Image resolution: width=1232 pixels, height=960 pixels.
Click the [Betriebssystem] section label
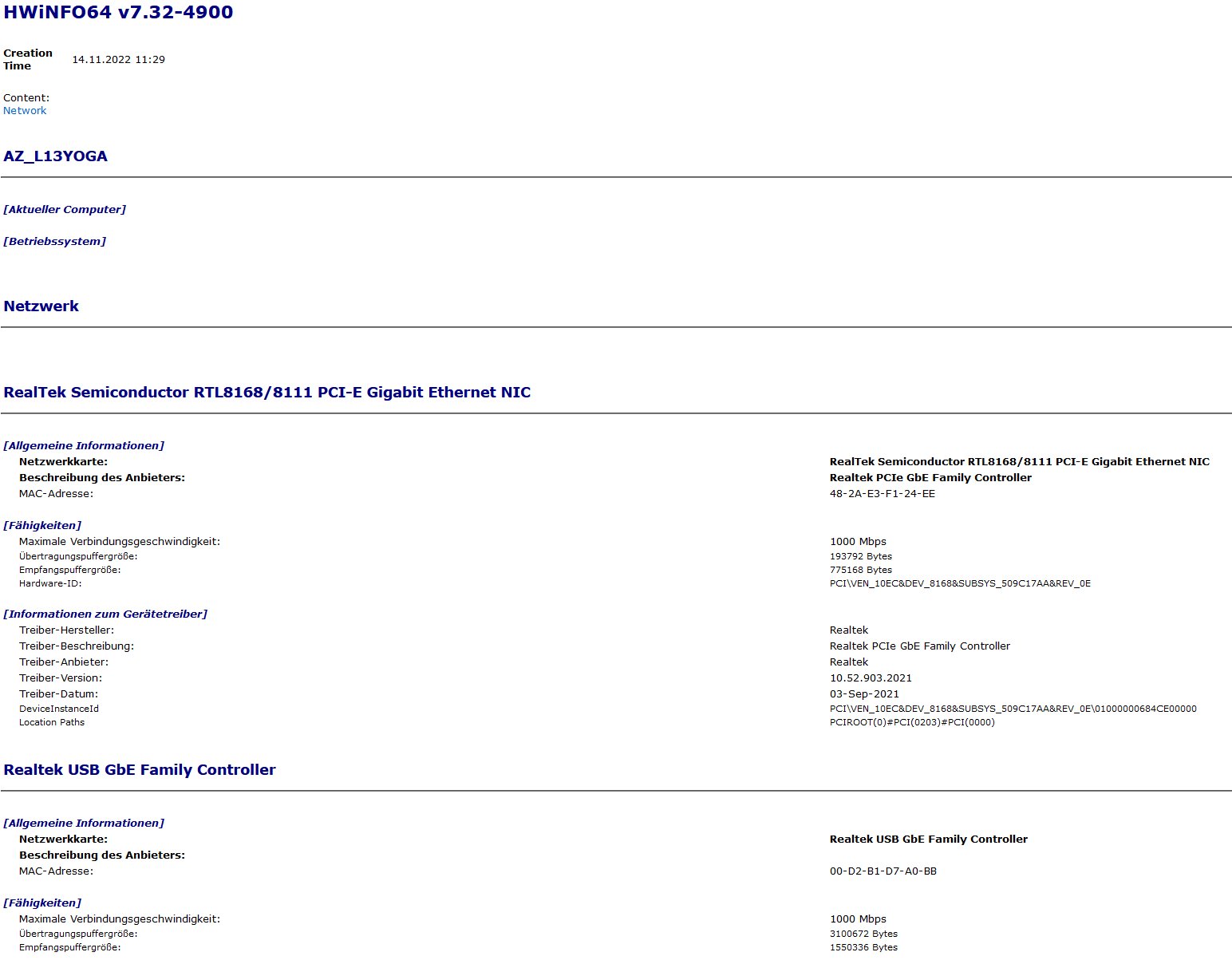point(54,242)
